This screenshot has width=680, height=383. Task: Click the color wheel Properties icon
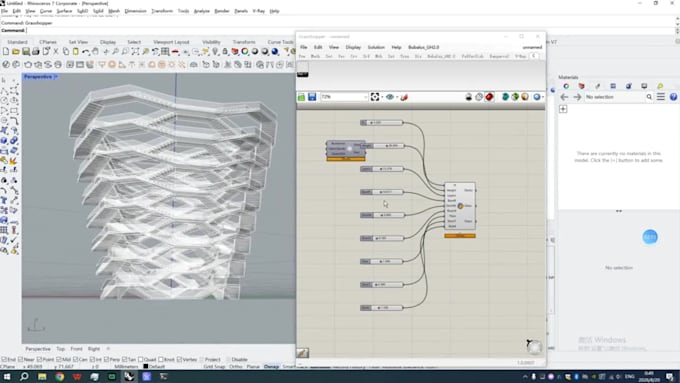(x=245, y=52)
